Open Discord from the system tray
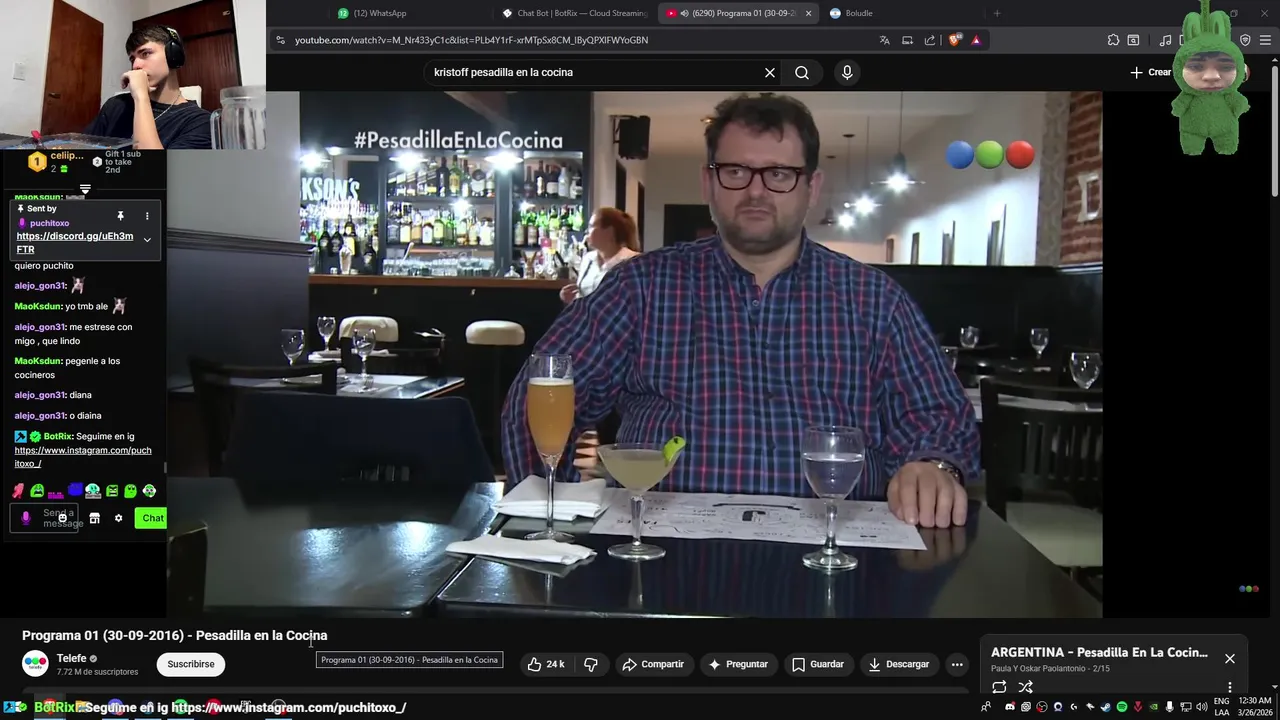 click(x=1010, y=707)
